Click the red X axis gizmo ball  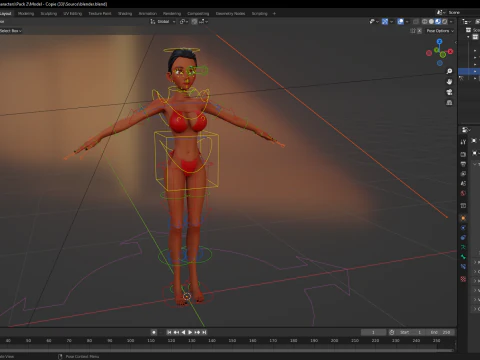click(x=451, y=51)
